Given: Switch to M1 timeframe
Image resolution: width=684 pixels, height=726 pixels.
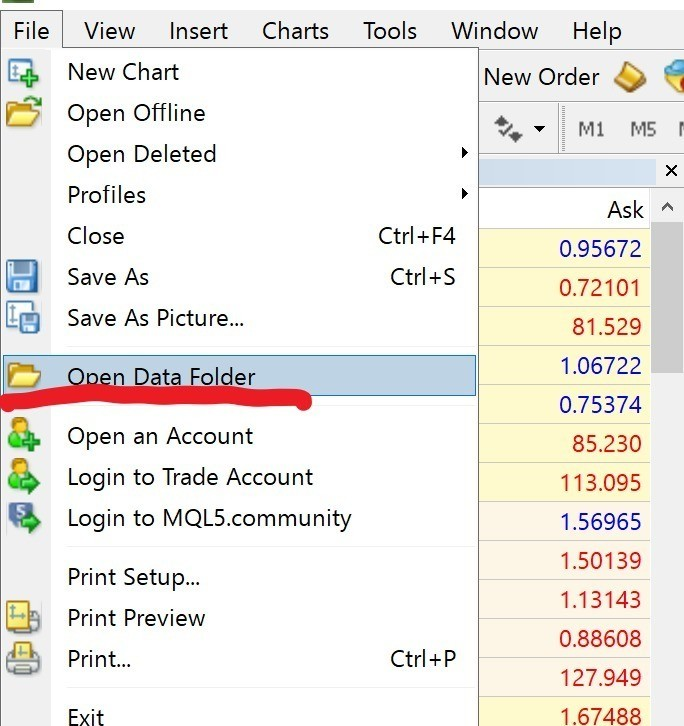Looking at the screenshot, I should (x=591, y=130).
